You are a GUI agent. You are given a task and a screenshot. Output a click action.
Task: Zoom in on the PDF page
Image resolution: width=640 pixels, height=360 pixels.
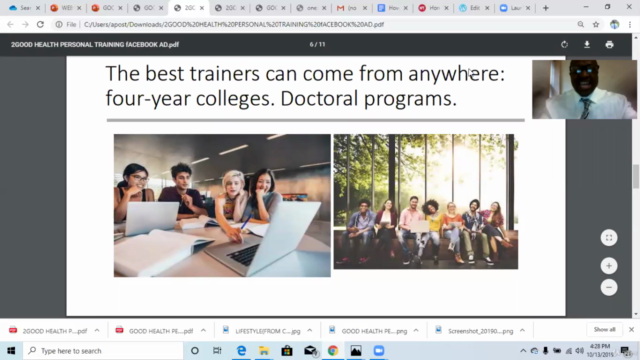pyautogui.click(x=609, y=266)
